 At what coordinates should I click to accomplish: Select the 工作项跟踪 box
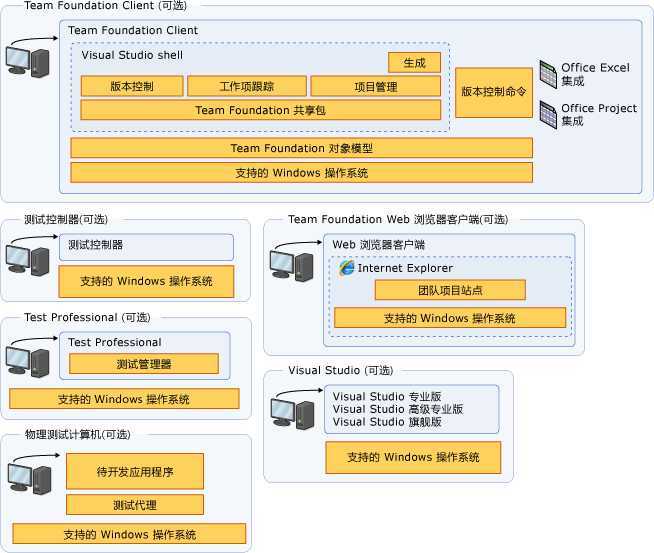coord(247,86)
